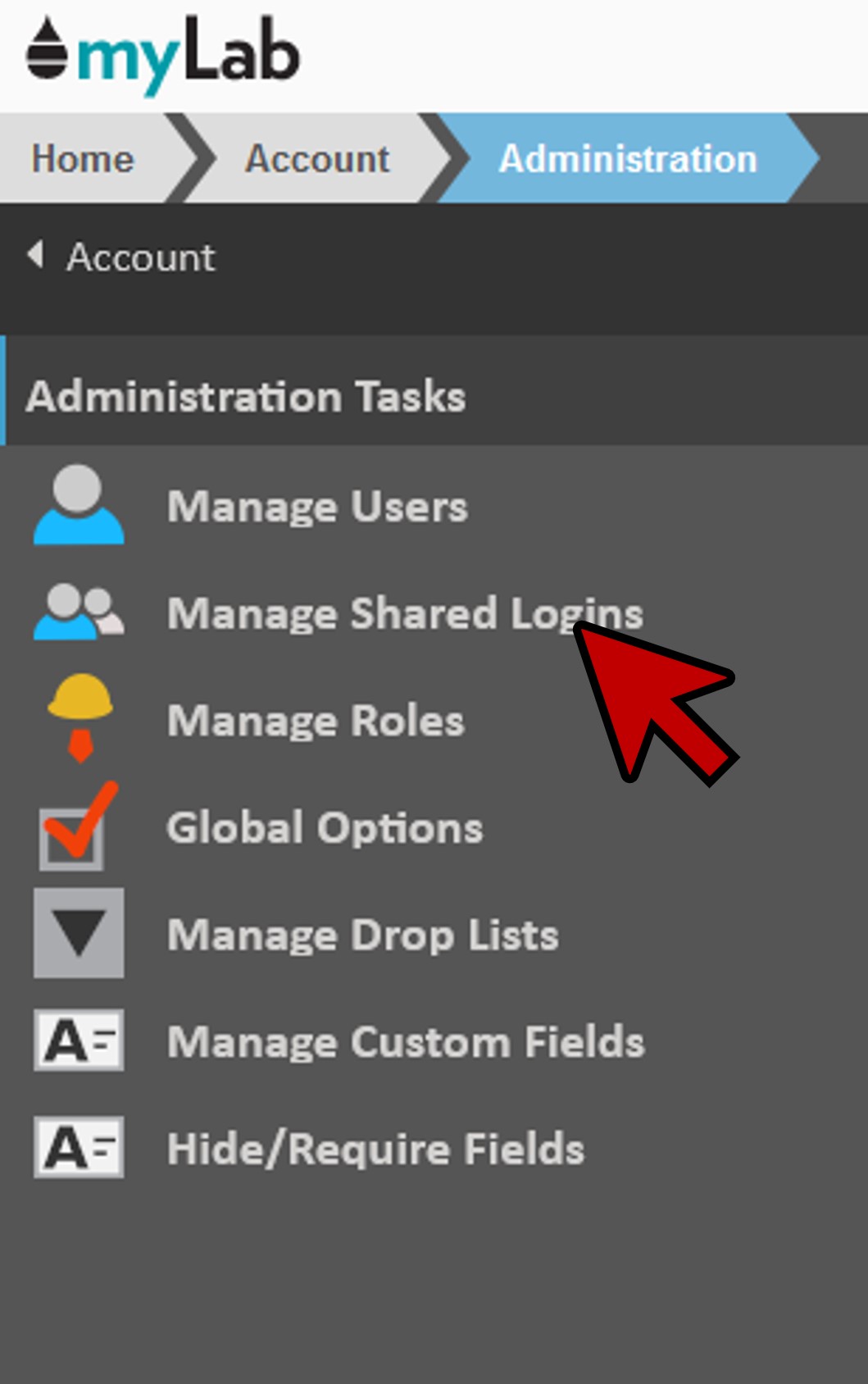The width and height of the screenshot is (868, 1384).
Task: Select the Administration breadcrumb tab
Action: 627,159
